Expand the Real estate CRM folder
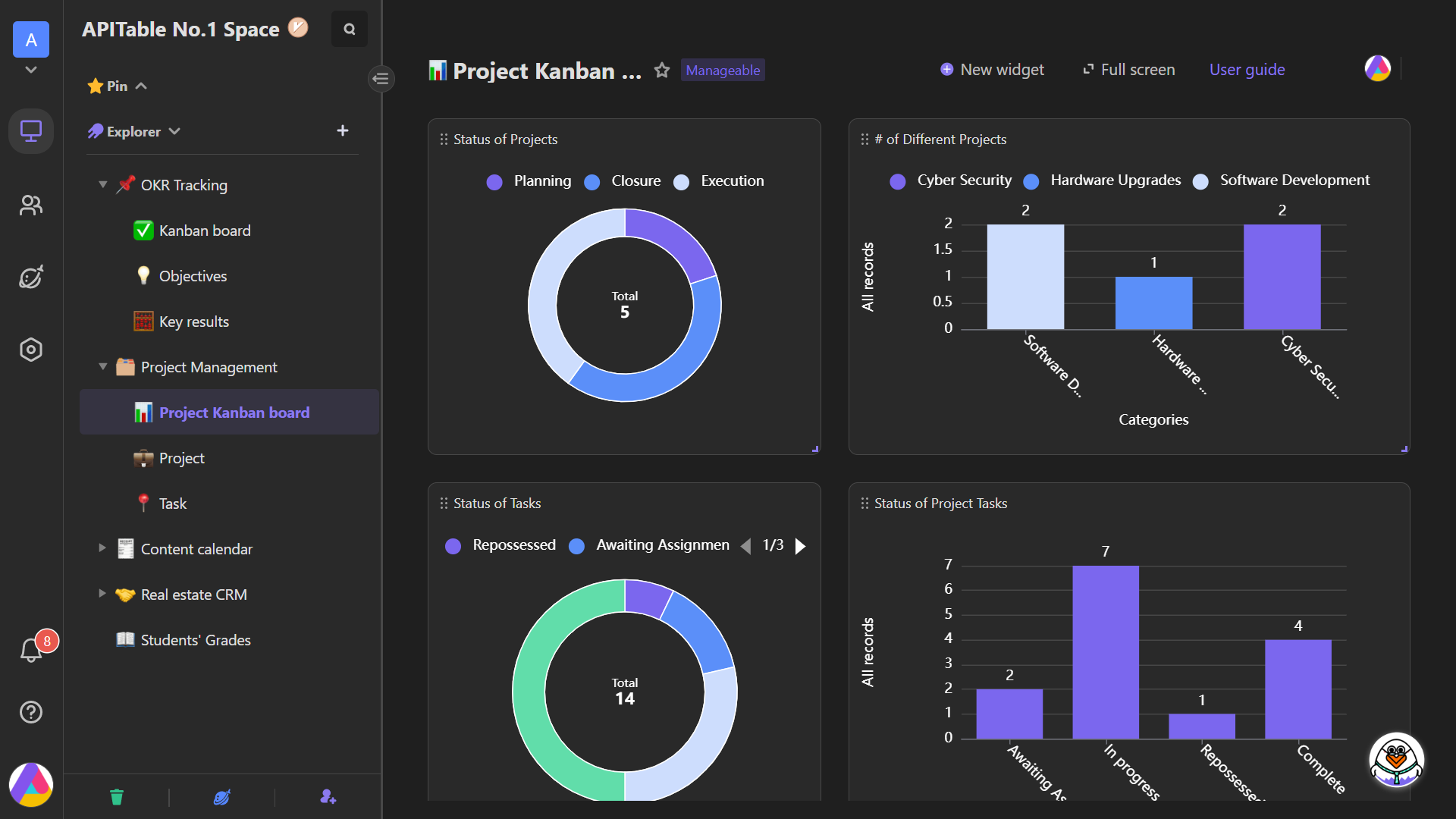Viewport: 1456px width, 819px height. click(x=102, y=594)
